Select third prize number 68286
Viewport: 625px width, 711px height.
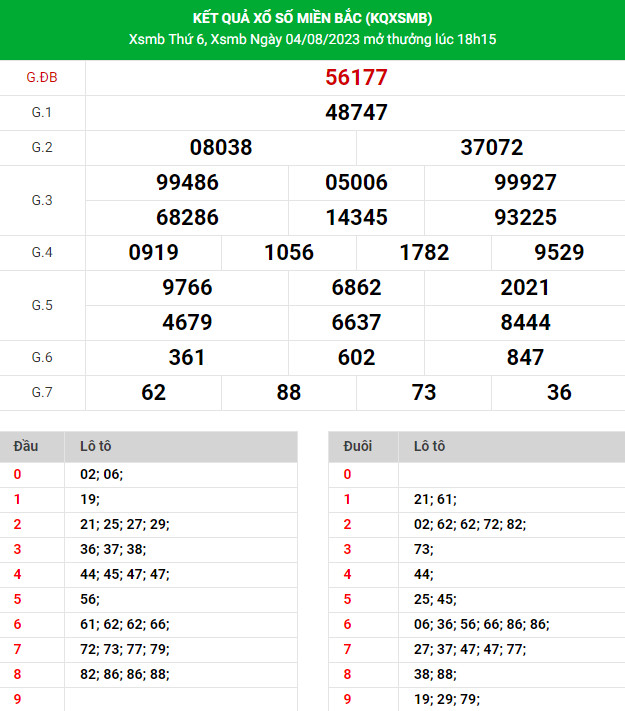pyautogui.click(x=187, y=217)
